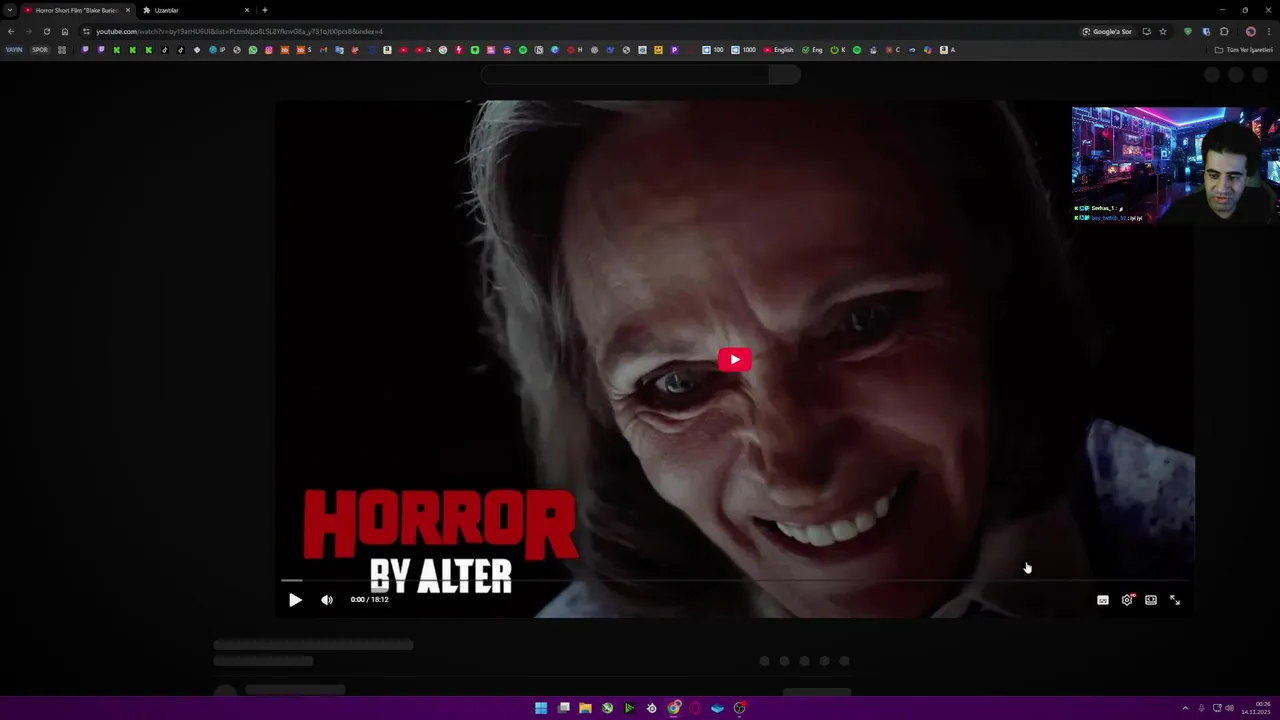Switch the player to theater mode
Image resolution: width=1280 pixels, height=720 pixels.
[1151, 600]
